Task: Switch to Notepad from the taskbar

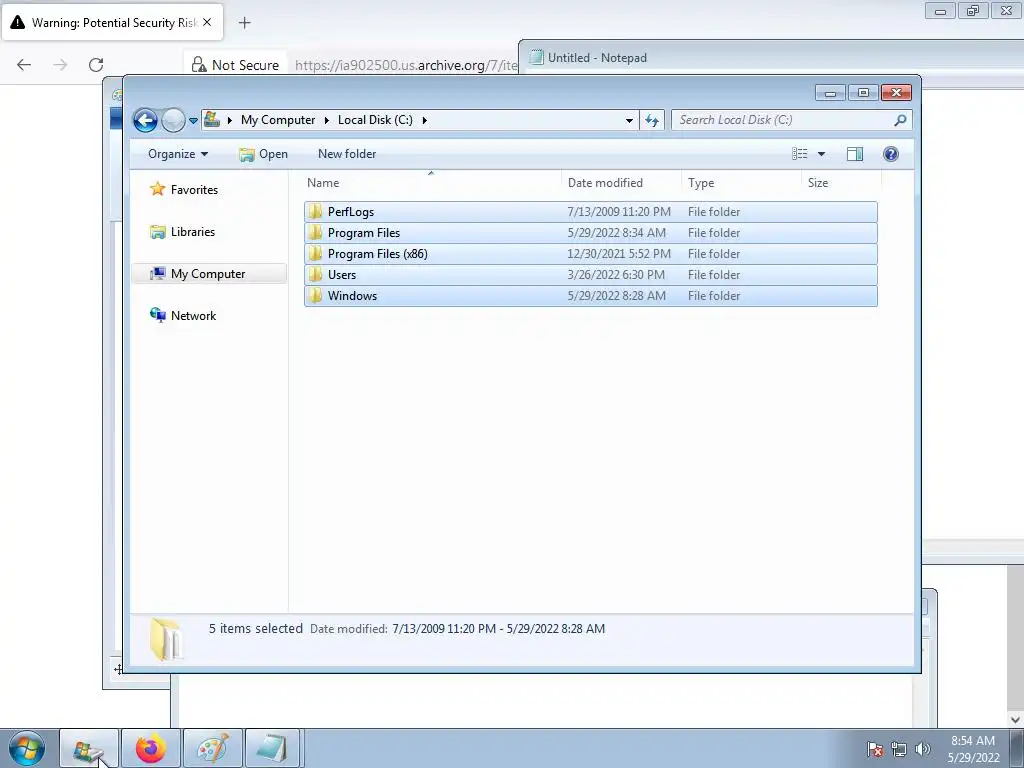Action: [272, 748]
